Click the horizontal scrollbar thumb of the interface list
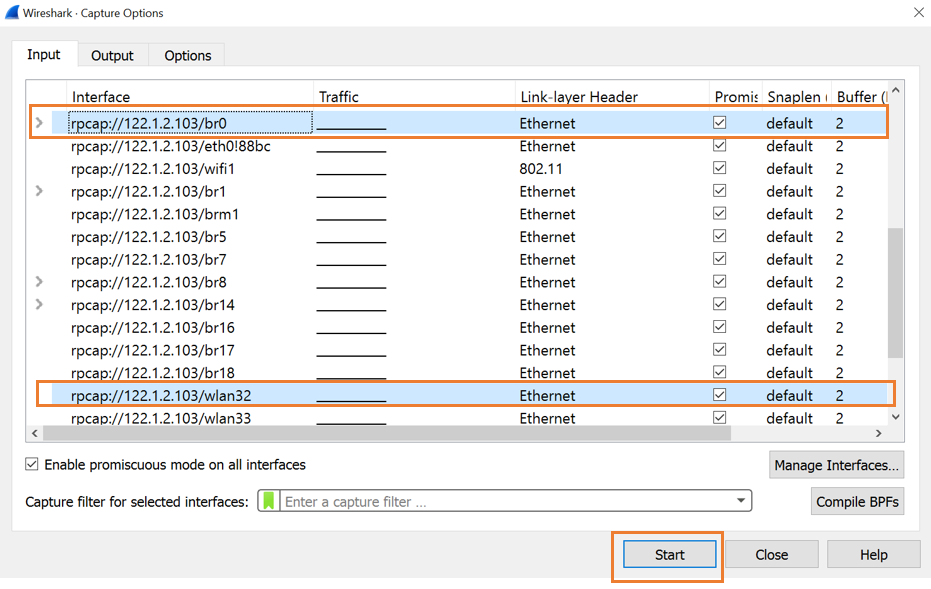The width and height of the screenshot is (931, 589). coord(387,433)
